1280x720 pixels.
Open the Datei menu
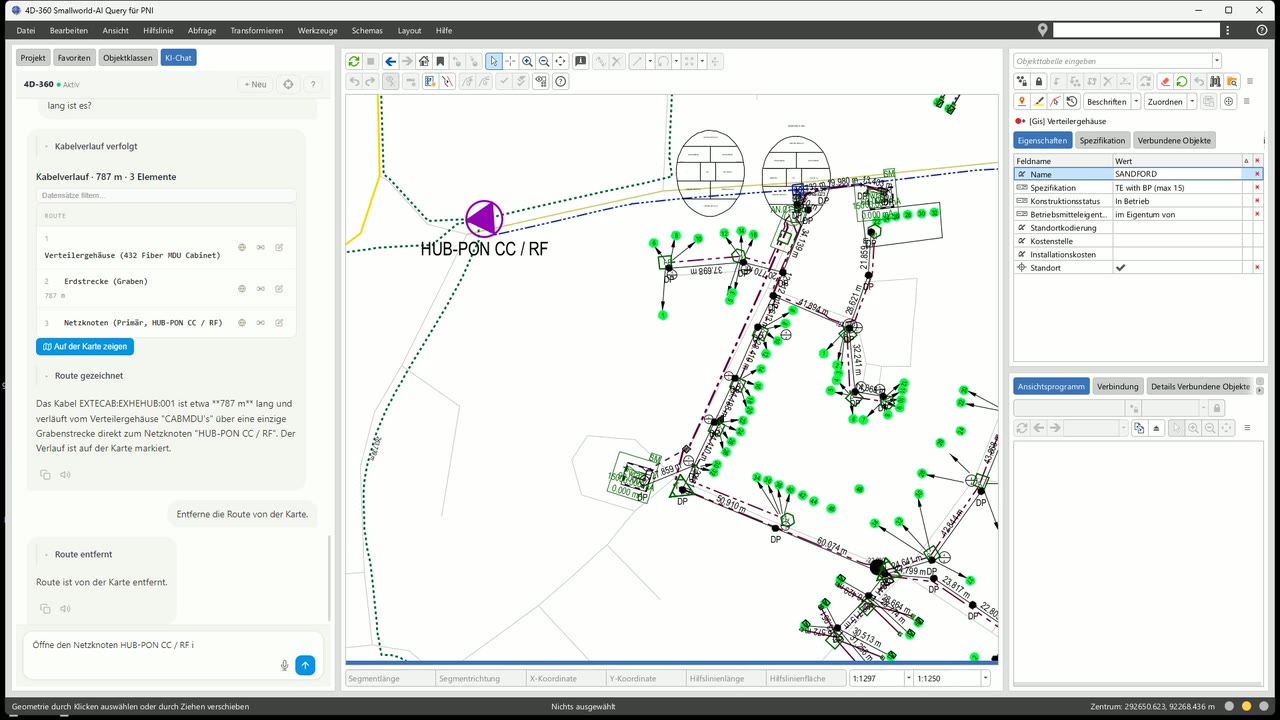coord(26,31)
